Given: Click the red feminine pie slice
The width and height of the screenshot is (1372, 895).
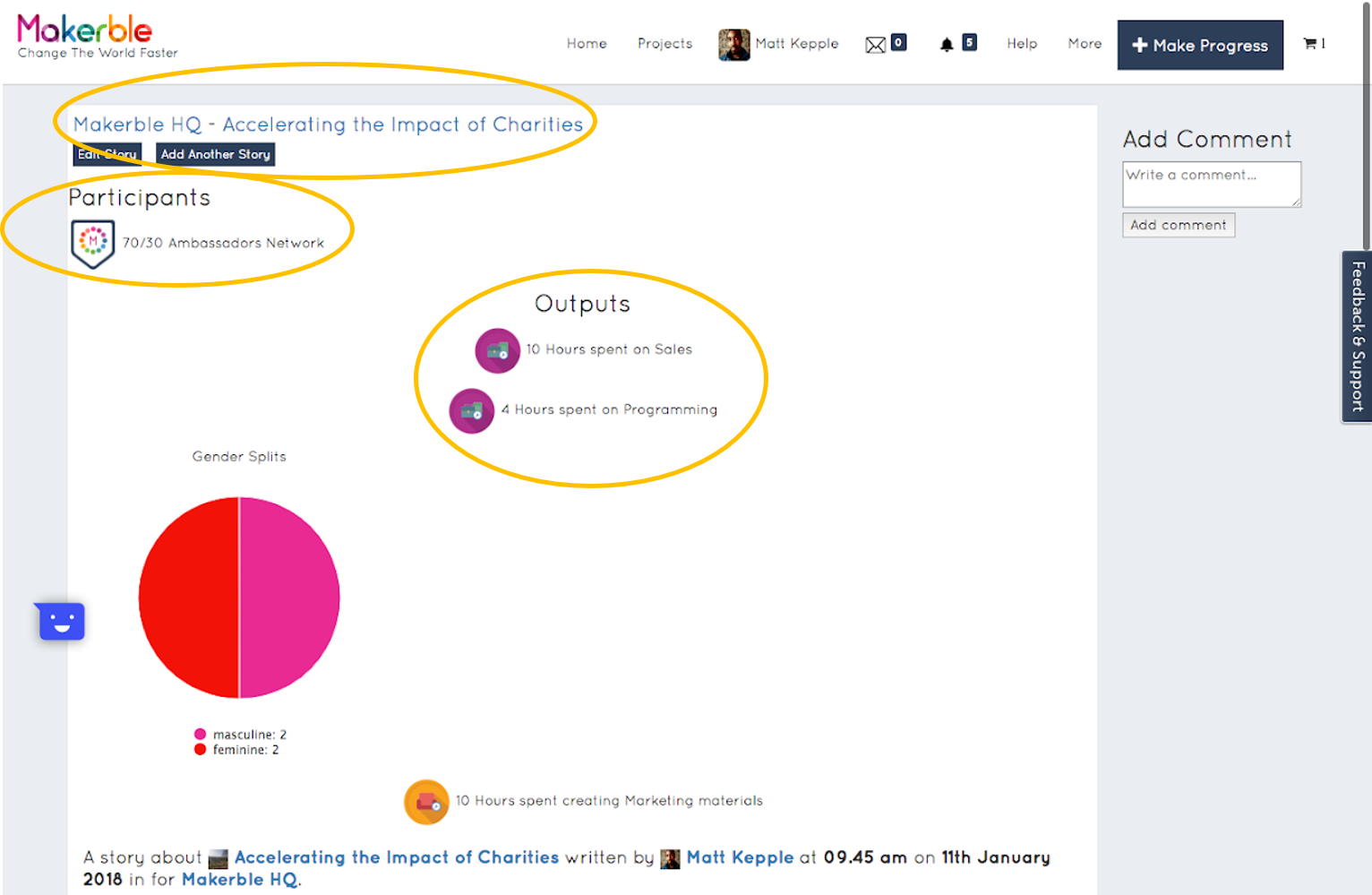Looking at the screenshot, I should click(189, 598).
